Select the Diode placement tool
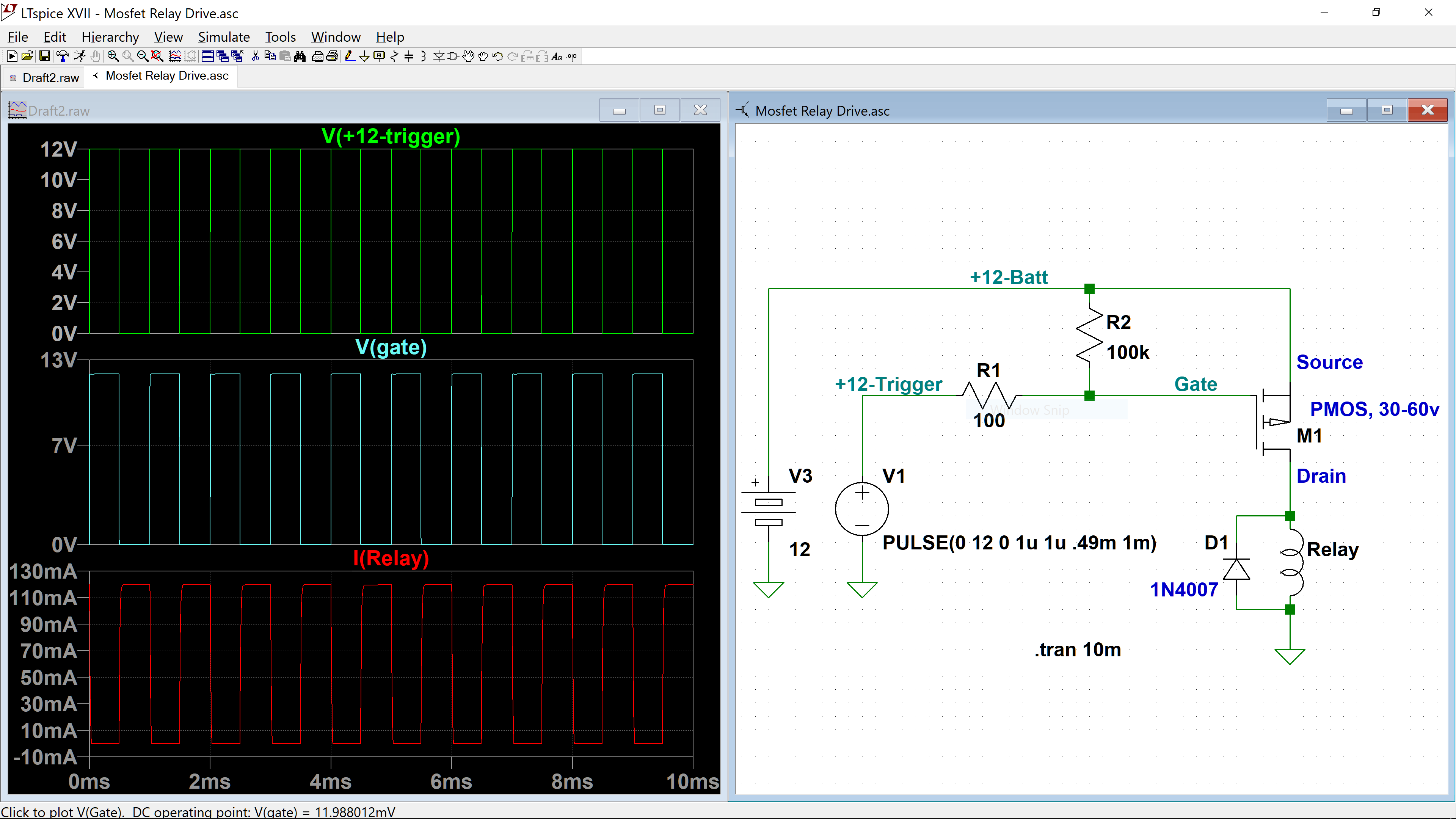1456x819 pixels. (x=439, y=56)
